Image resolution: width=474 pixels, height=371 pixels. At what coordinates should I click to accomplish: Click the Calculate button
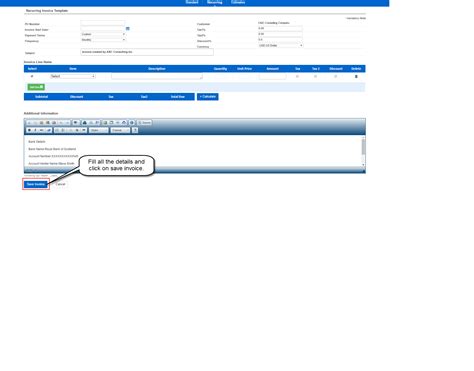(208, 97)
